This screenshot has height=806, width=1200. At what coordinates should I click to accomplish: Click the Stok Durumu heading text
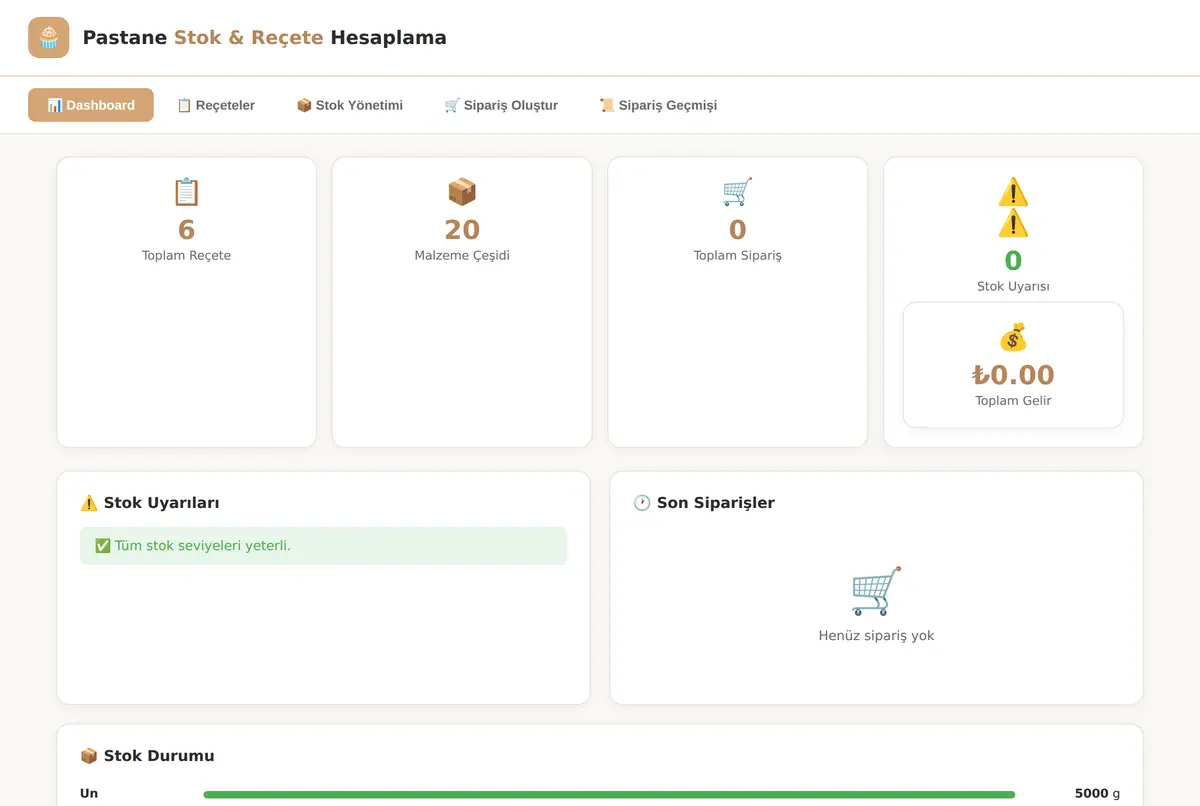(159, 756)
